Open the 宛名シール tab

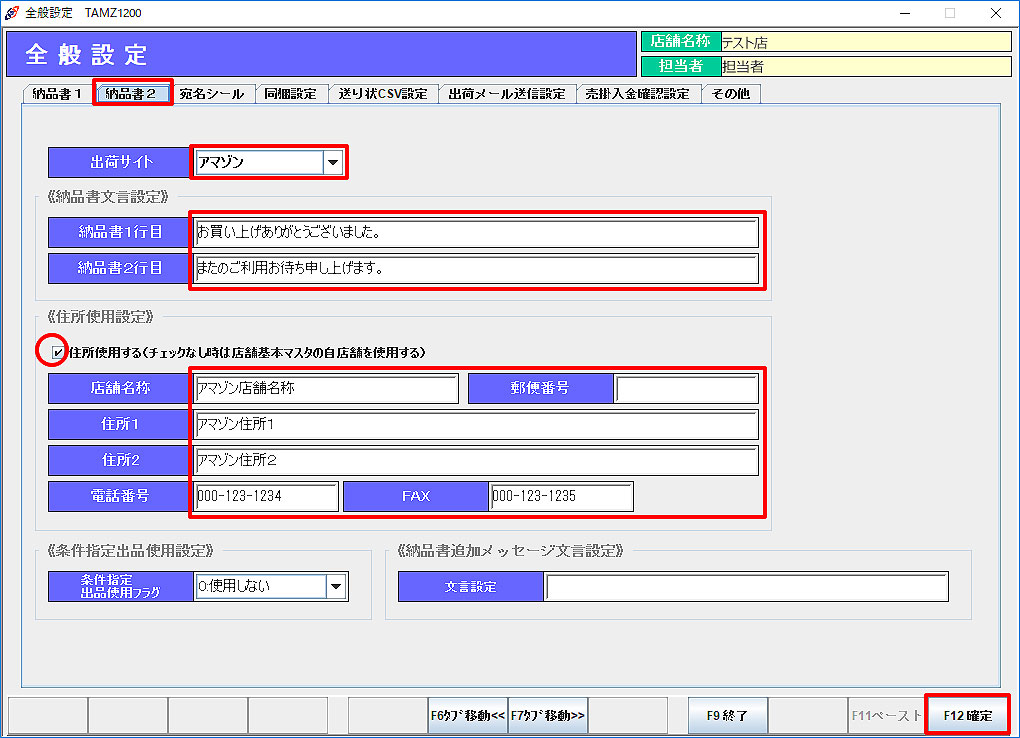[211, 94]
